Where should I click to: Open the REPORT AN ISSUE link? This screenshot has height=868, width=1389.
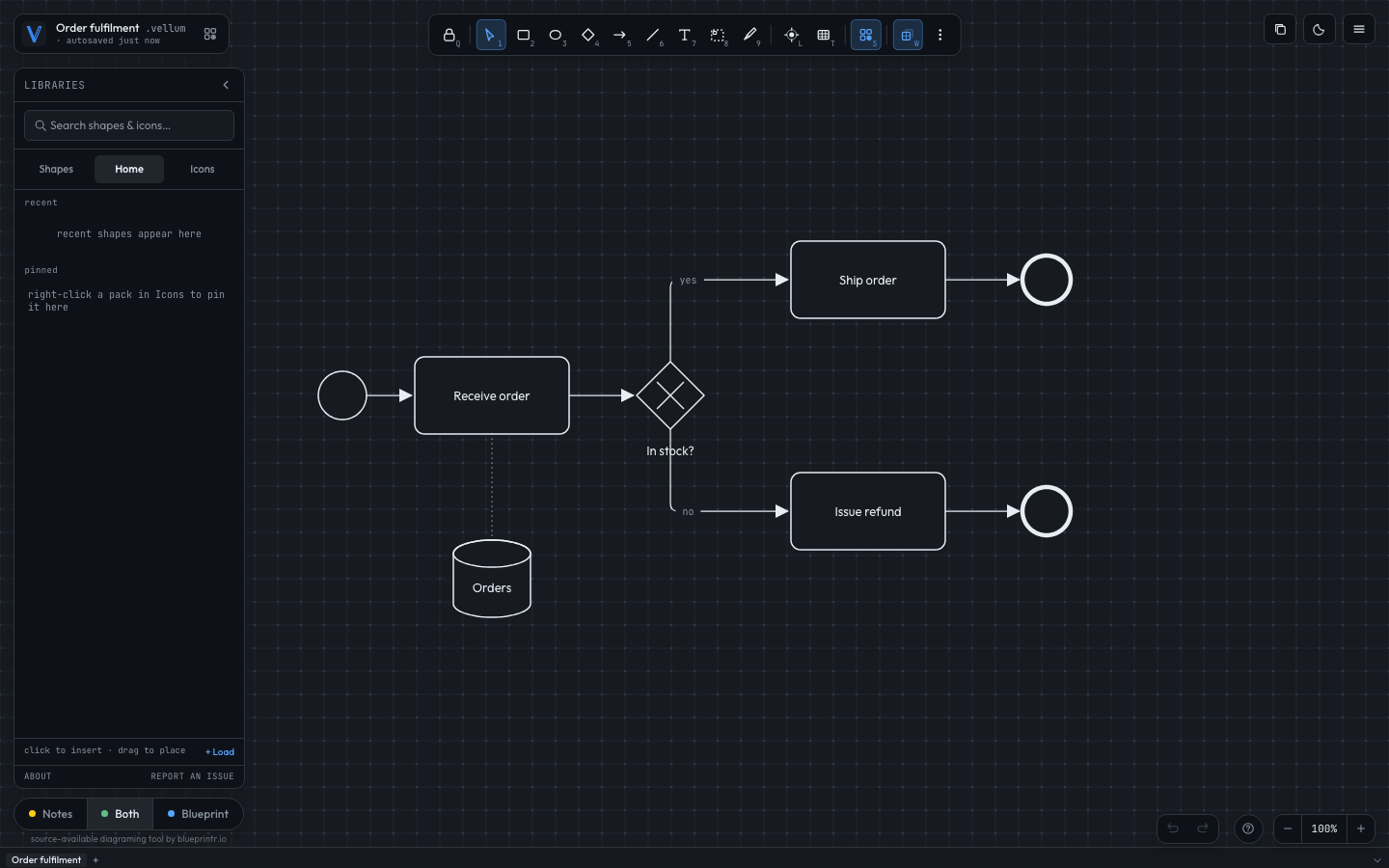coord(193,776)
